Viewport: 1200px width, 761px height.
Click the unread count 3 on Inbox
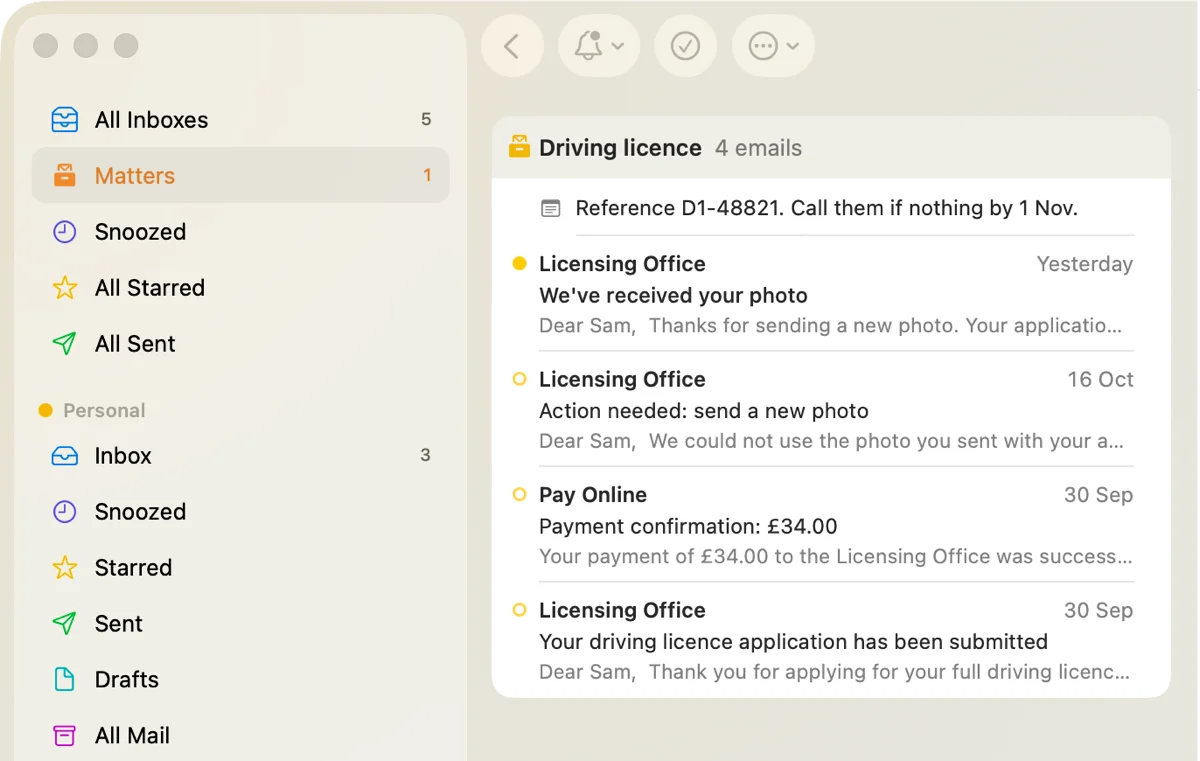425,456
